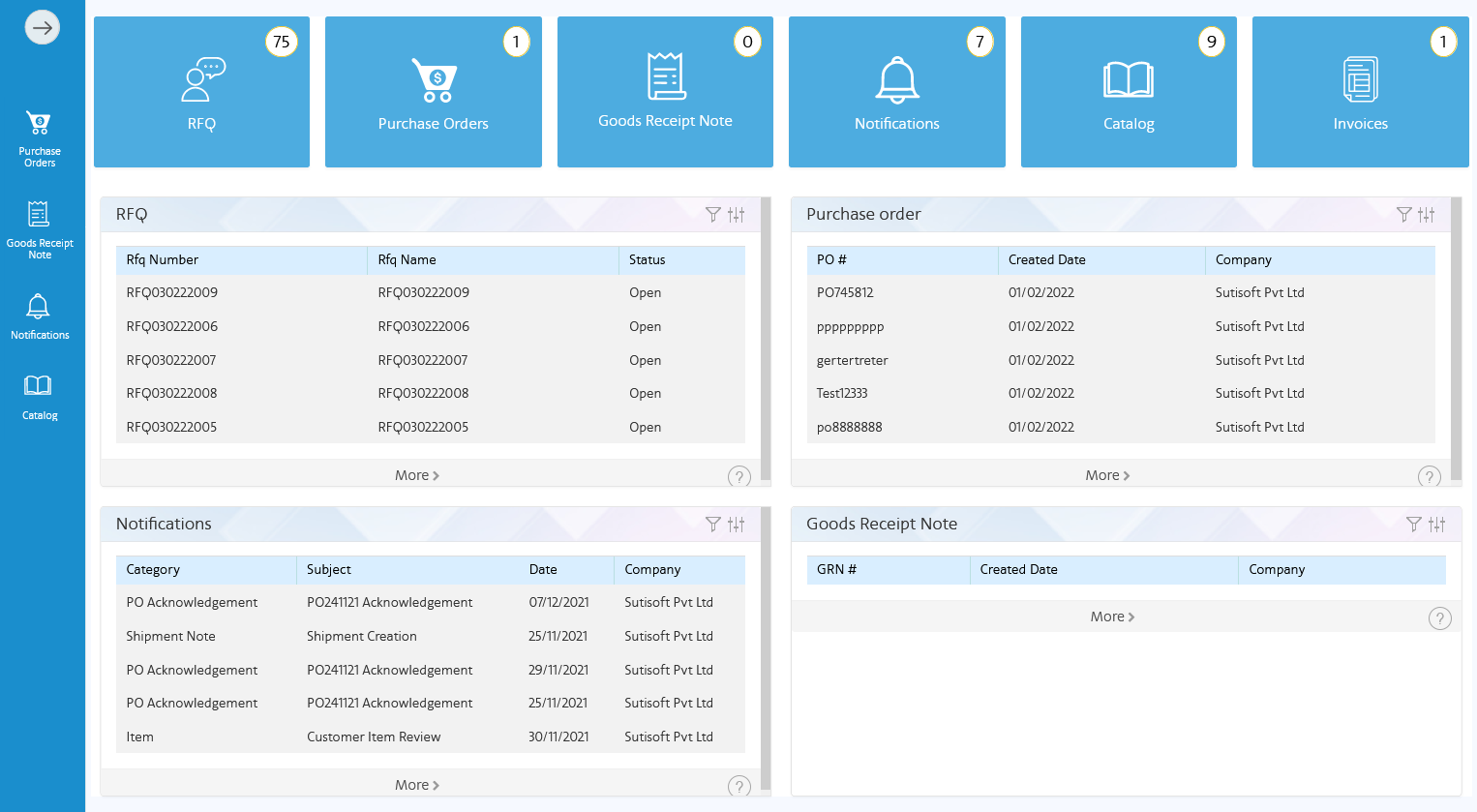Open Catalog from the left sidebar
This screenshot has width=1477, height=812.
(x=39, y=397)
